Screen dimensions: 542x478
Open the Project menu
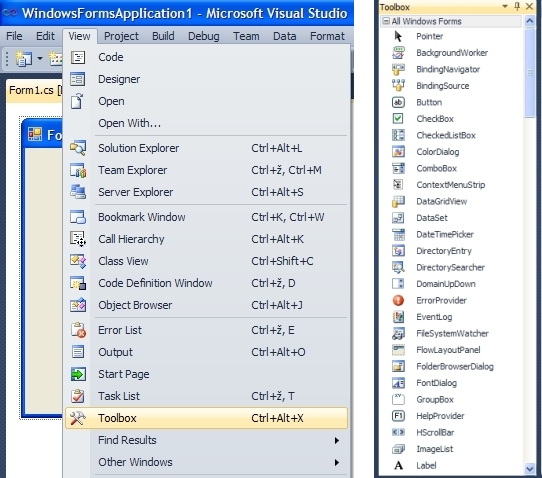coord(121,36)
